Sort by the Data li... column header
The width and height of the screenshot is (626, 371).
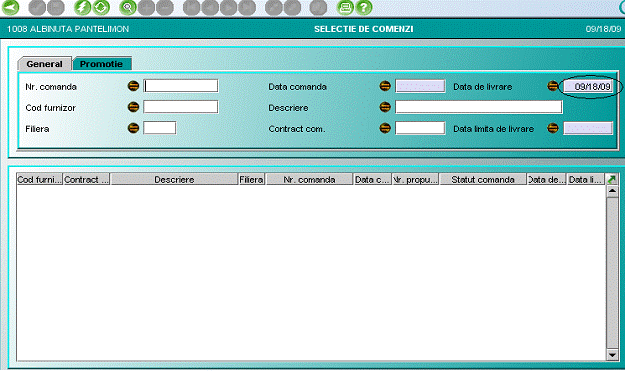click(x=586, y=180)
